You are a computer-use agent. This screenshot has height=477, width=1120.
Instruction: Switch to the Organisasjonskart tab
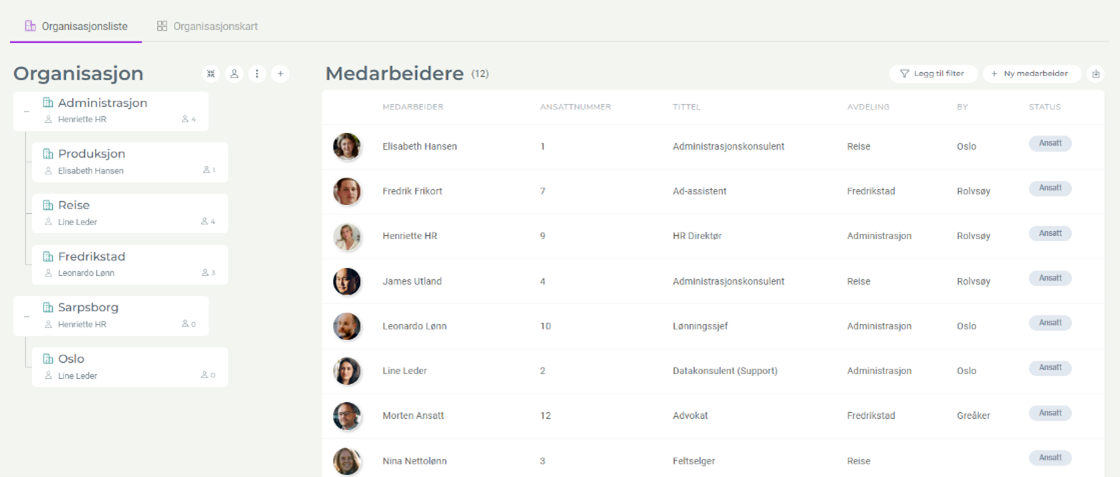207,26
